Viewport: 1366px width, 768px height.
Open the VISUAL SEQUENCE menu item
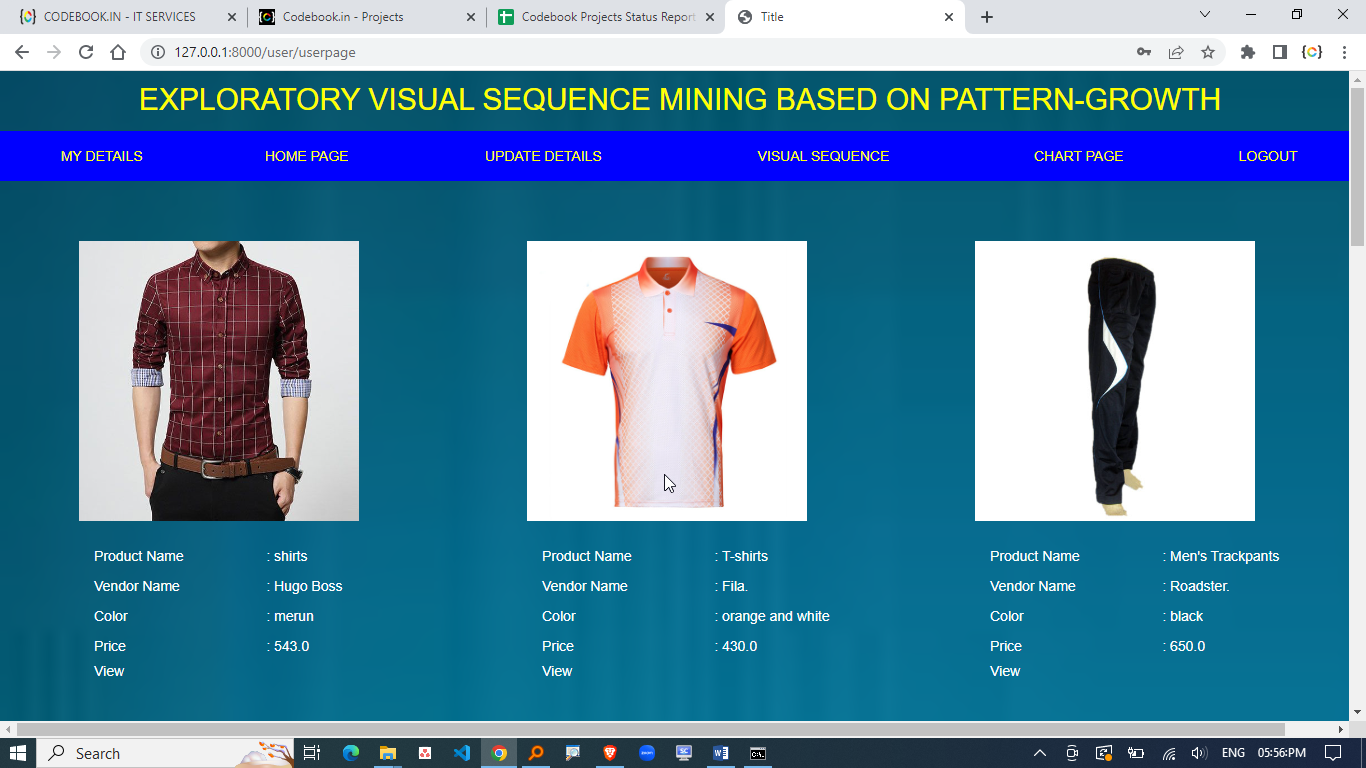coord(823,156)
